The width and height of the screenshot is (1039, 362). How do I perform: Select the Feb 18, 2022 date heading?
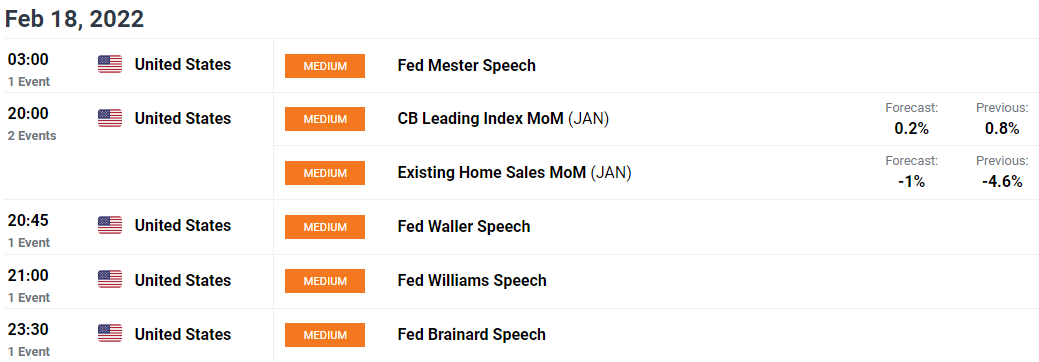[74, 19]
